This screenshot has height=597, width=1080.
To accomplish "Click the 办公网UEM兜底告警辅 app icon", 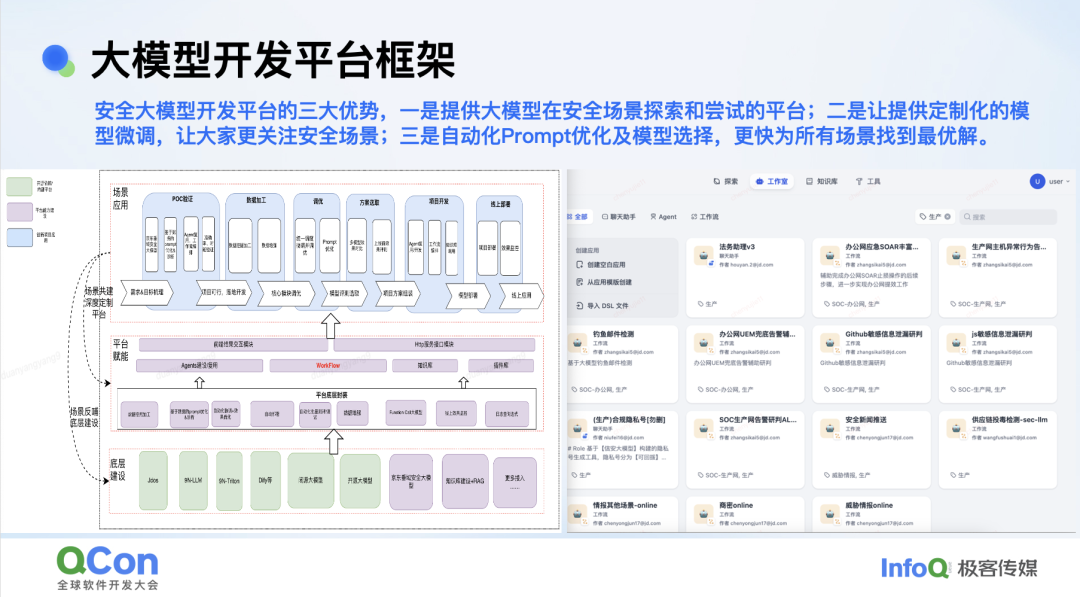I will click(x=703, y=342).
